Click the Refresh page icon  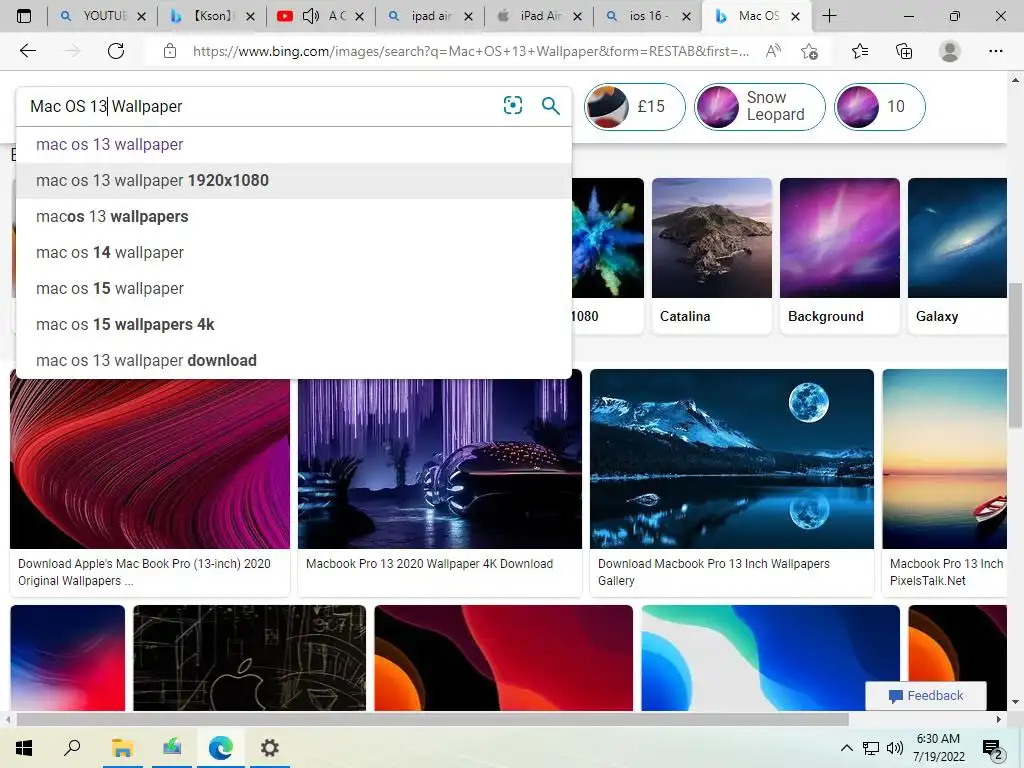pyautogui.click(x=116, y=51)
